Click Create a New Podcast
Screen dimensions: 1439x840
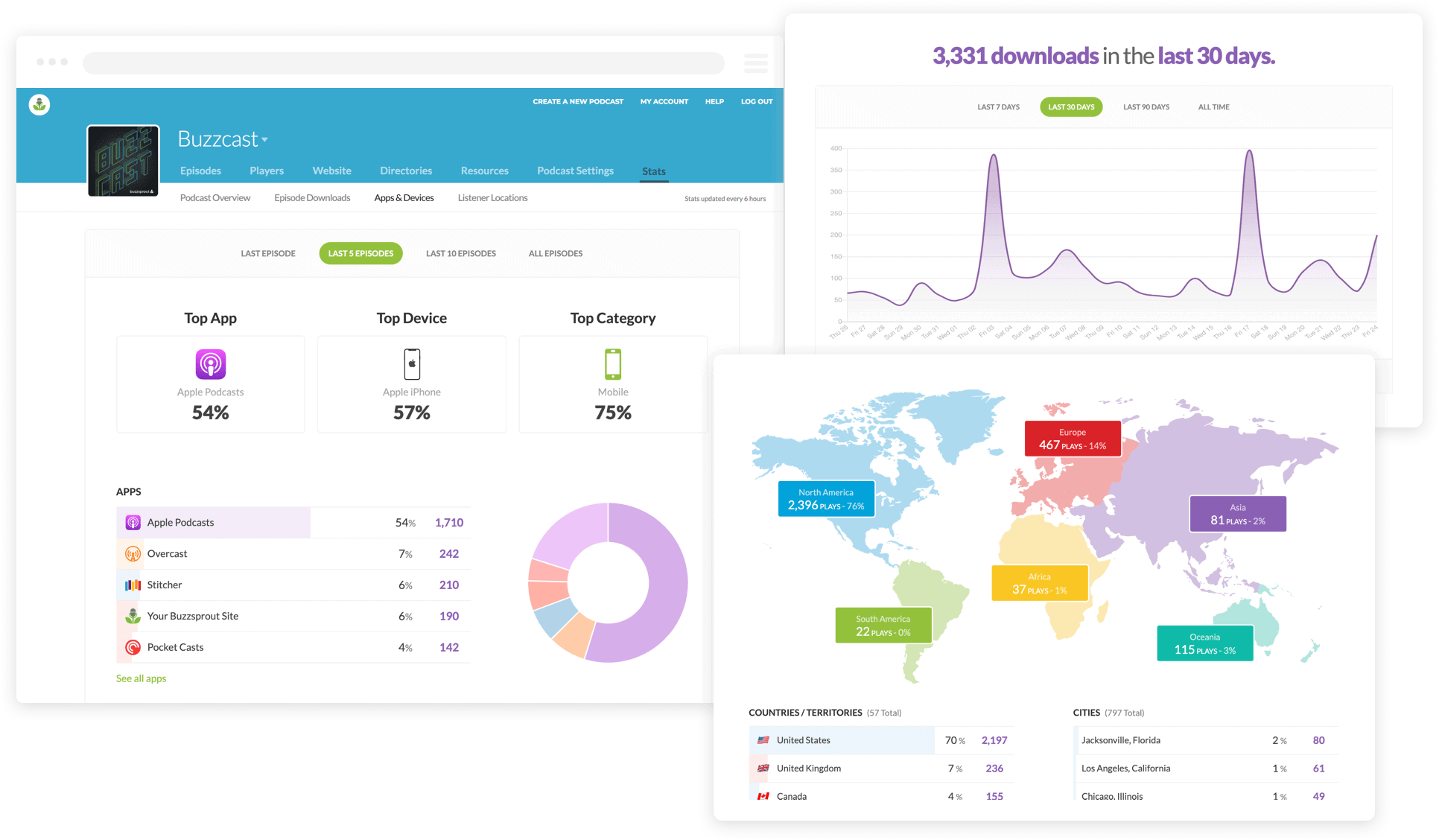(x=578, y=101)
